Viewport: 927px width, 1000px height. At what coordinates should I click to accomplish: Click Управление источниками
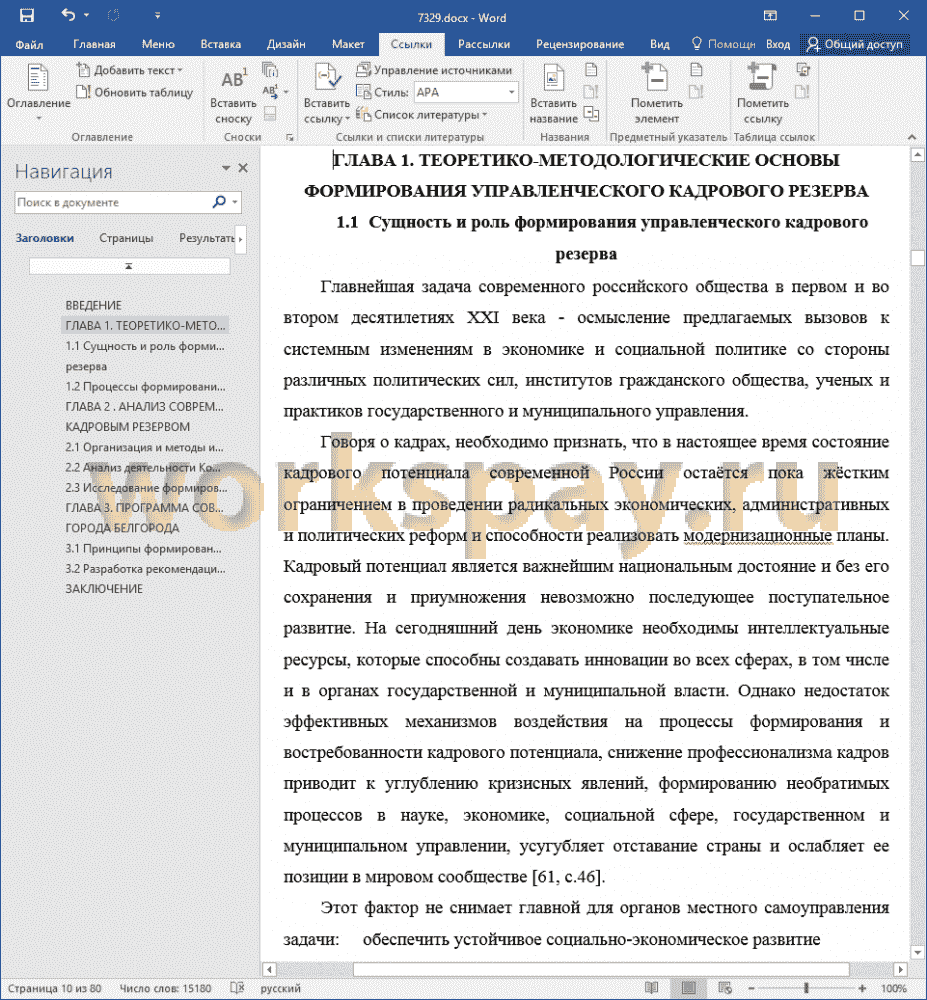click(x=434, y=70)
